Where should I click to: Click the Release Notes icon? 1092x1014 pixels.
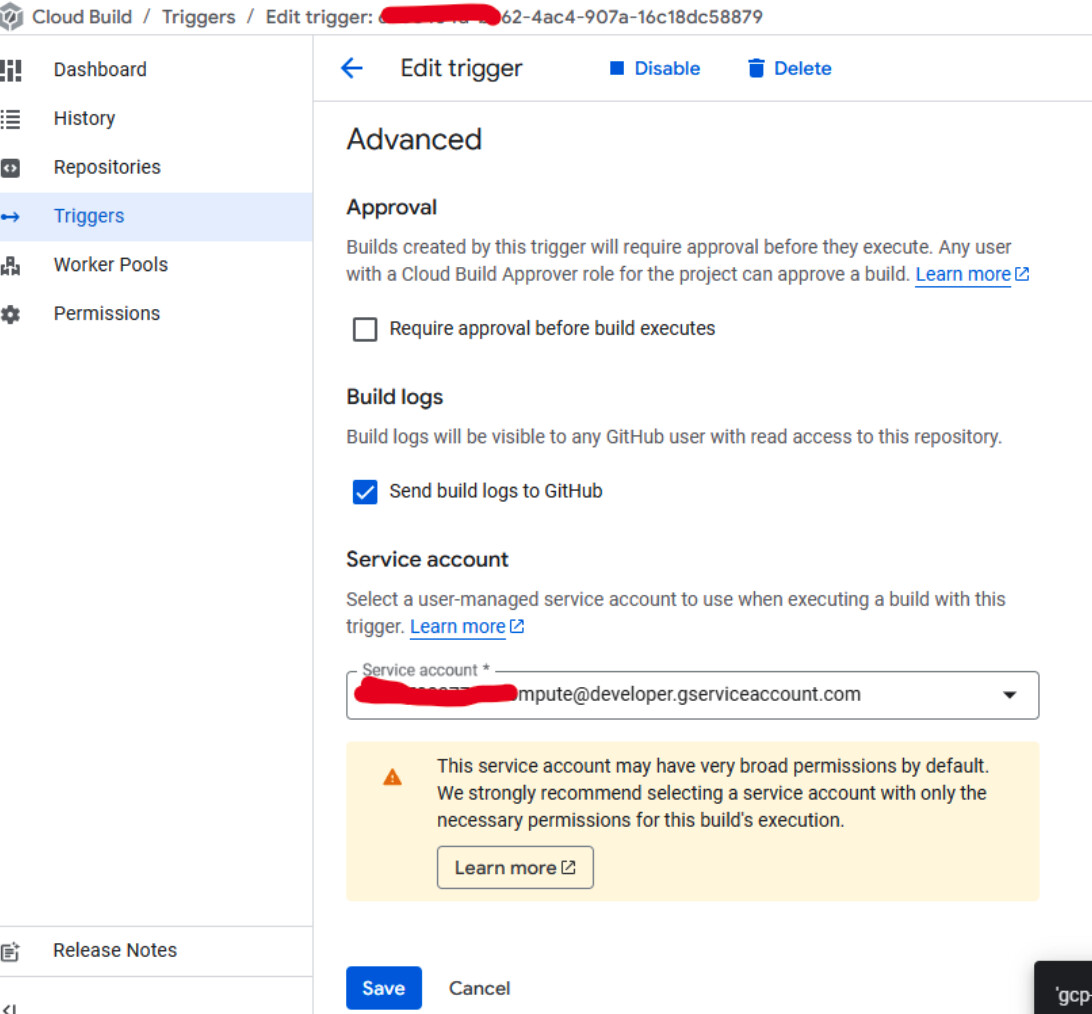11,951
